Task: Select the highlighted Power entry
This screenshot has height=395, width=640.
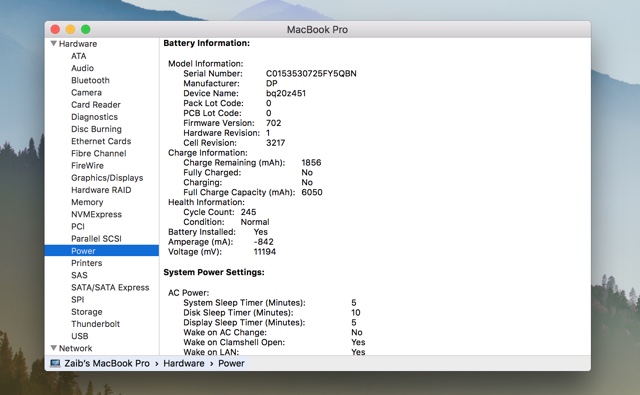Action: click(x=102, y=251)
